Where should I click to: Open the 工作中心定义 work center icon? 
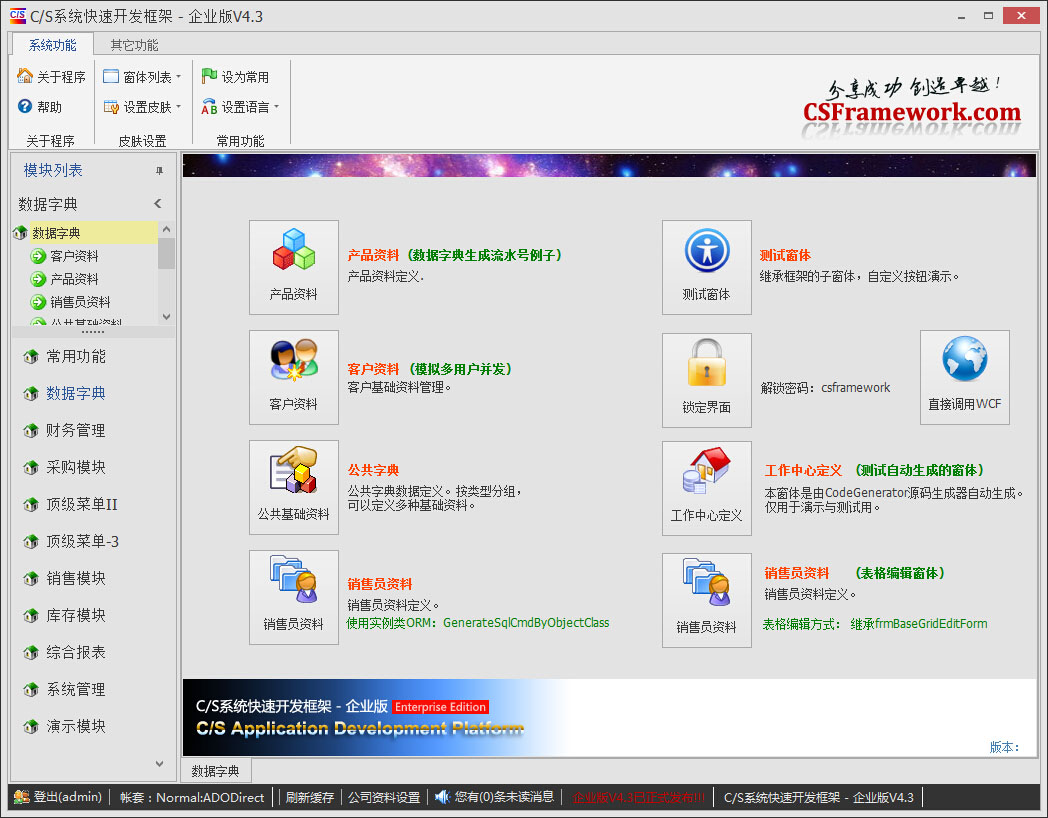(707, 487)
